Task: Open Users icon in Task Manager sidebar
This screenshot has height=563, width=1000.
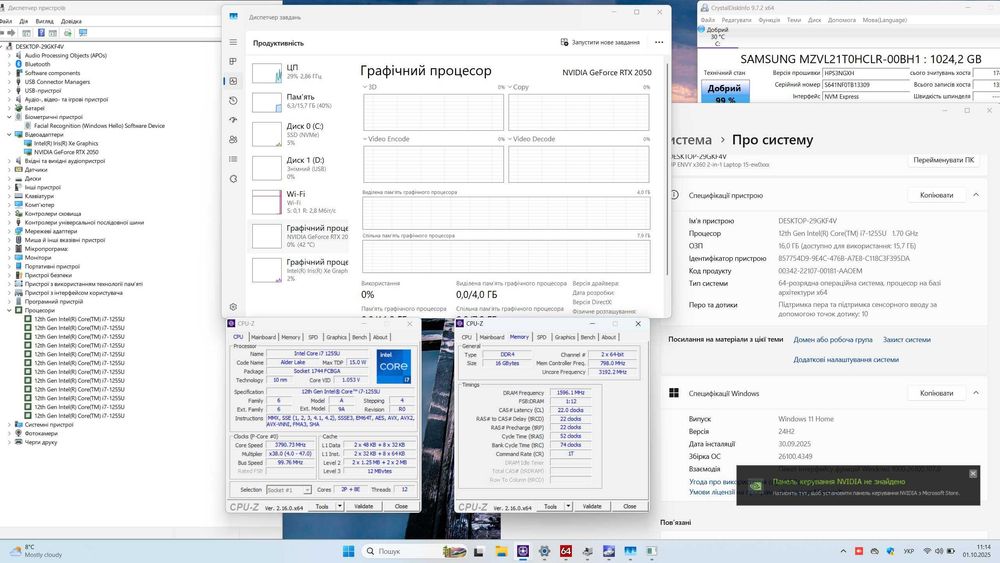Action: coord(233,140)
